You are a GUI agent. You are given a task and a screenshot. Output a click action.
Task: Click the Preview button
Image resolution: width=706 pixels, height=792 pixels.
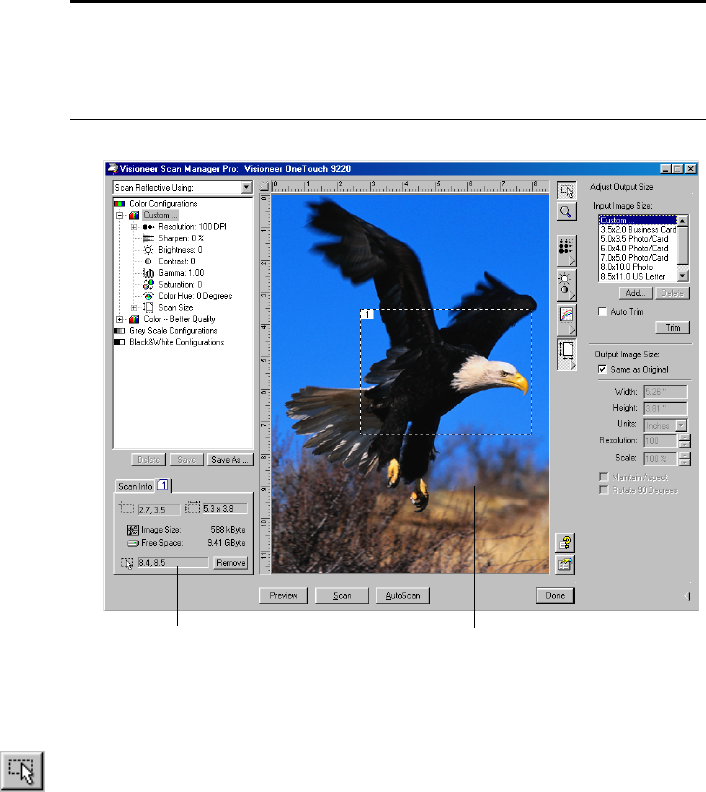pos(282,596)
